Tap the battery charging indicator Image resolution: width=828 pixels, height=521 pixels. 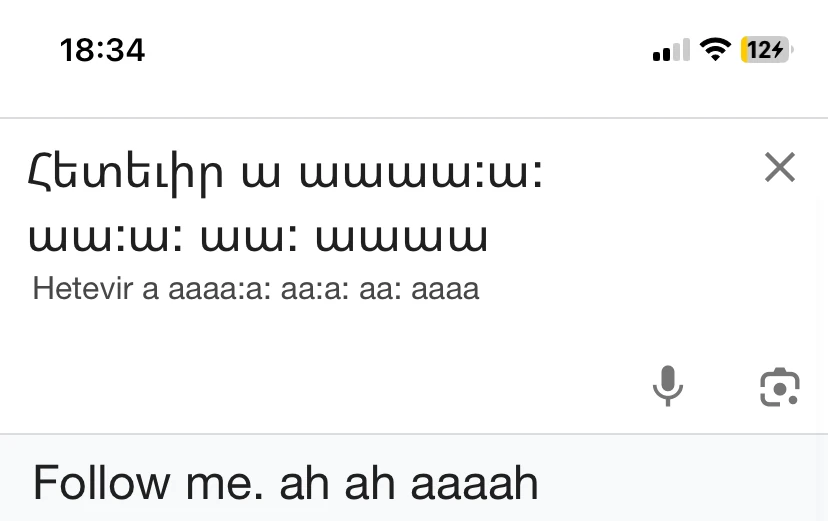pyautogui.click(x=765, y=49)
